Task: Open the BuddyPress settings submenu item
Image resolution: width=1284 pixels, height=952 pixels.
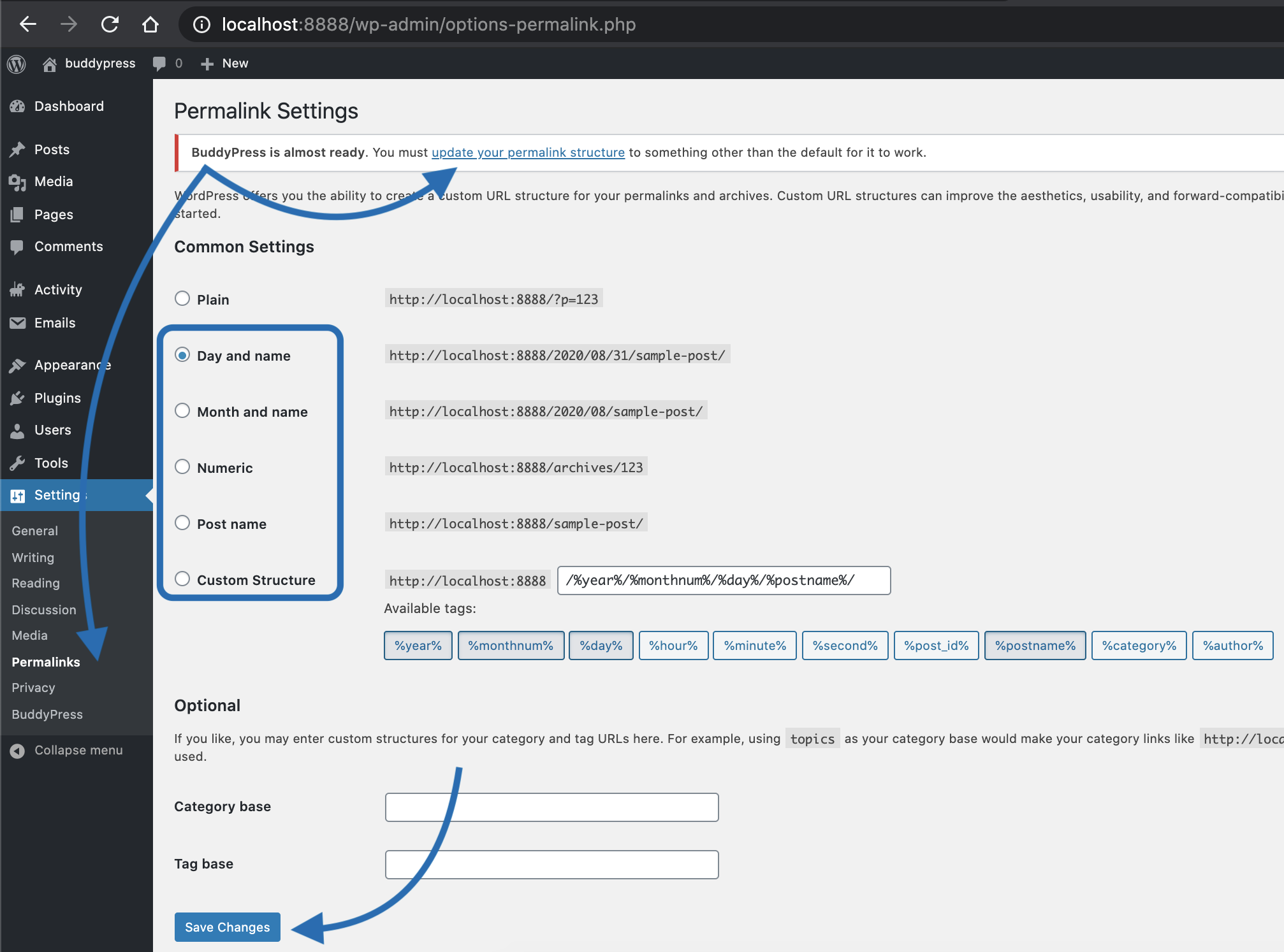Action: tap(47, 714)
